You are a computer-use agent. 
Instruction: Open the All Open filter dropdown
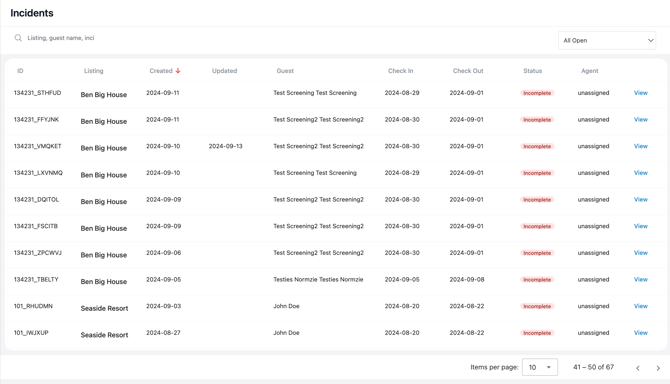click(607, 41)
